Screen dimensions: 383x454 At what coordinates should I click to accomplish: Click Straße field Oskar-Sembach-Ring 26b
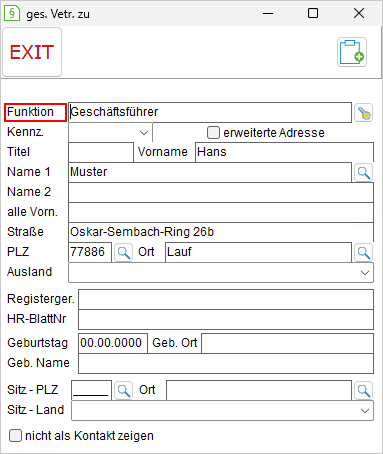click(221, 232)
